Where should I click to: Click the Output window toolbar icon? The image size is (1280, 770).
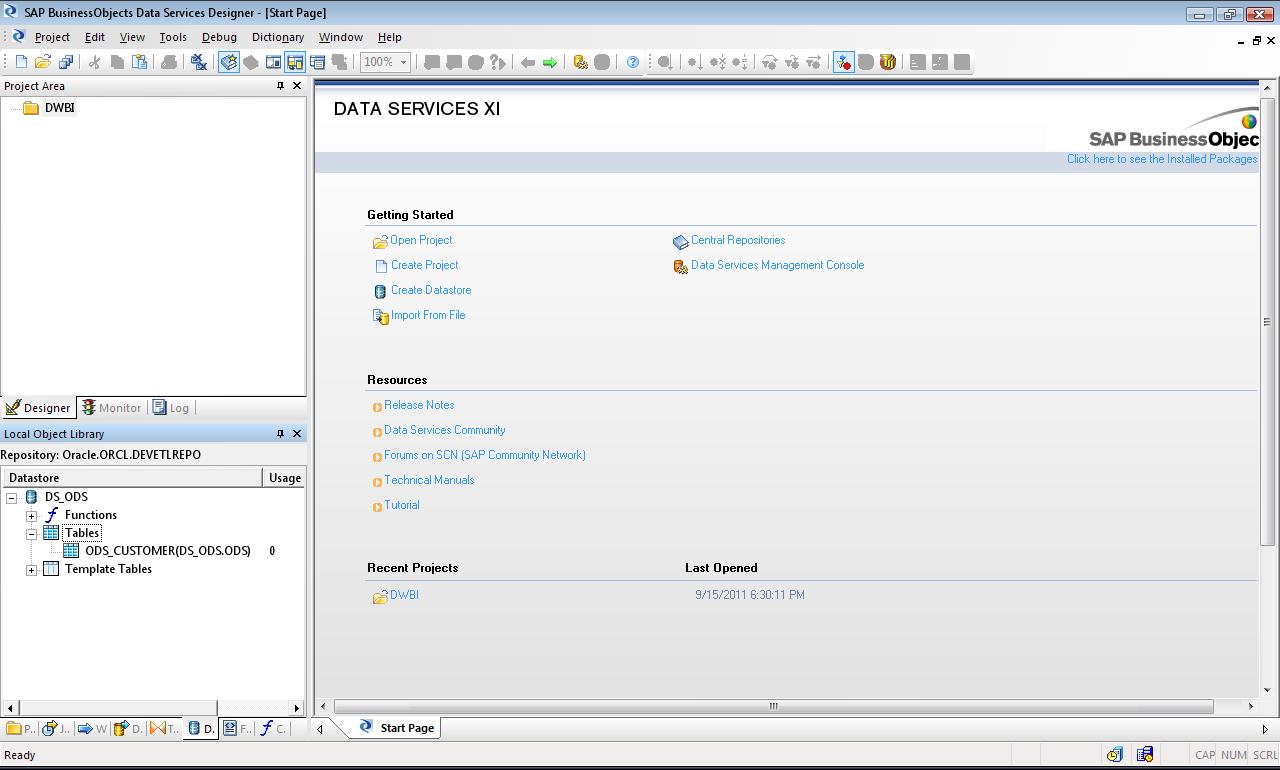tap(317, 62)
